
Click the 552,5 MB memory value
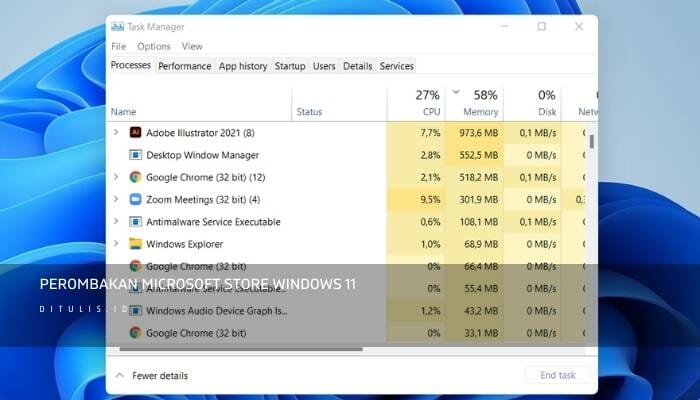[x=479, y=155]
